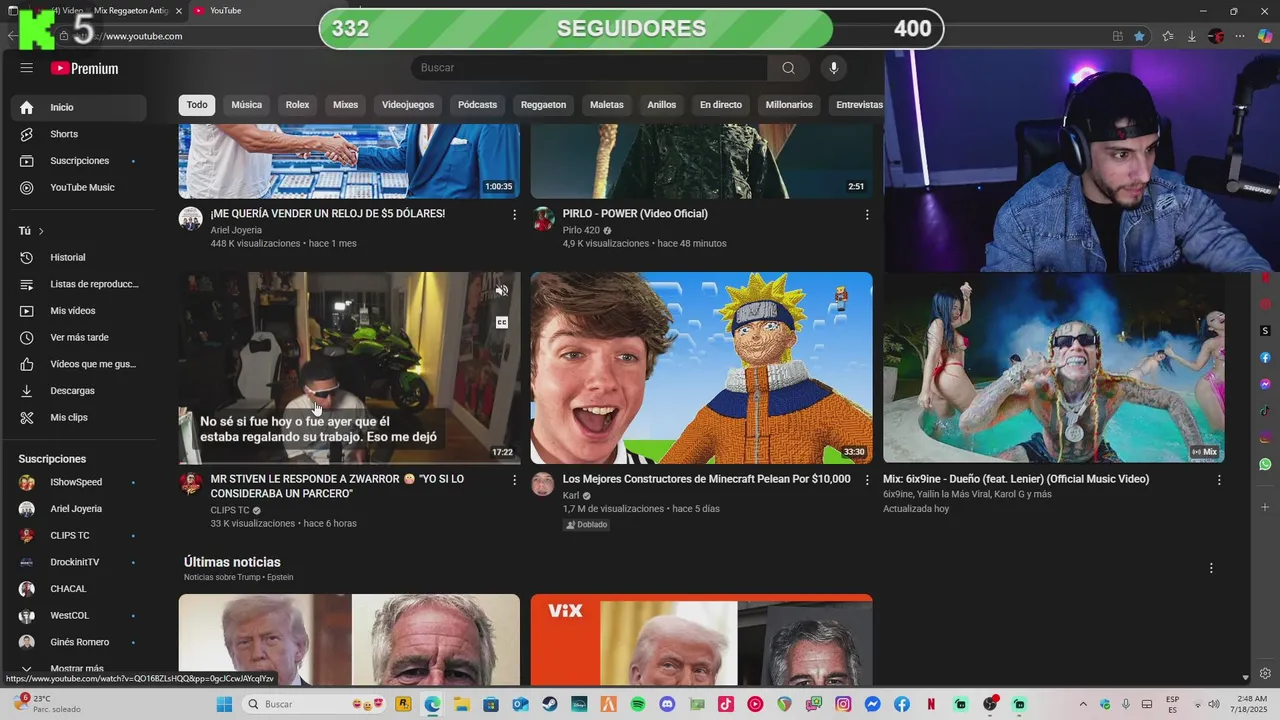1280x720 pixels.
Task: Expand the Tú section chevron
Action: pos(41,231)
